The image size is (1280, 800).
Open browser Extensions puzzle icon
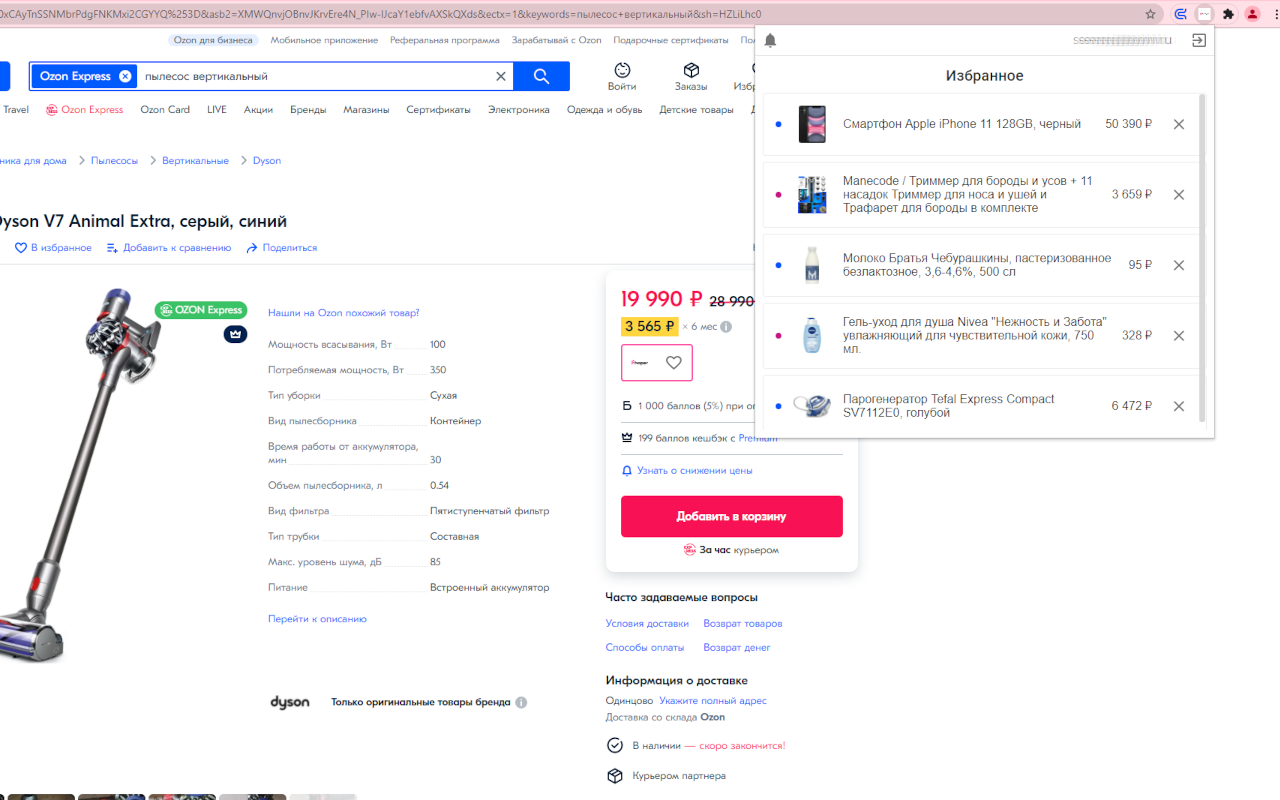pos(1228,14)
